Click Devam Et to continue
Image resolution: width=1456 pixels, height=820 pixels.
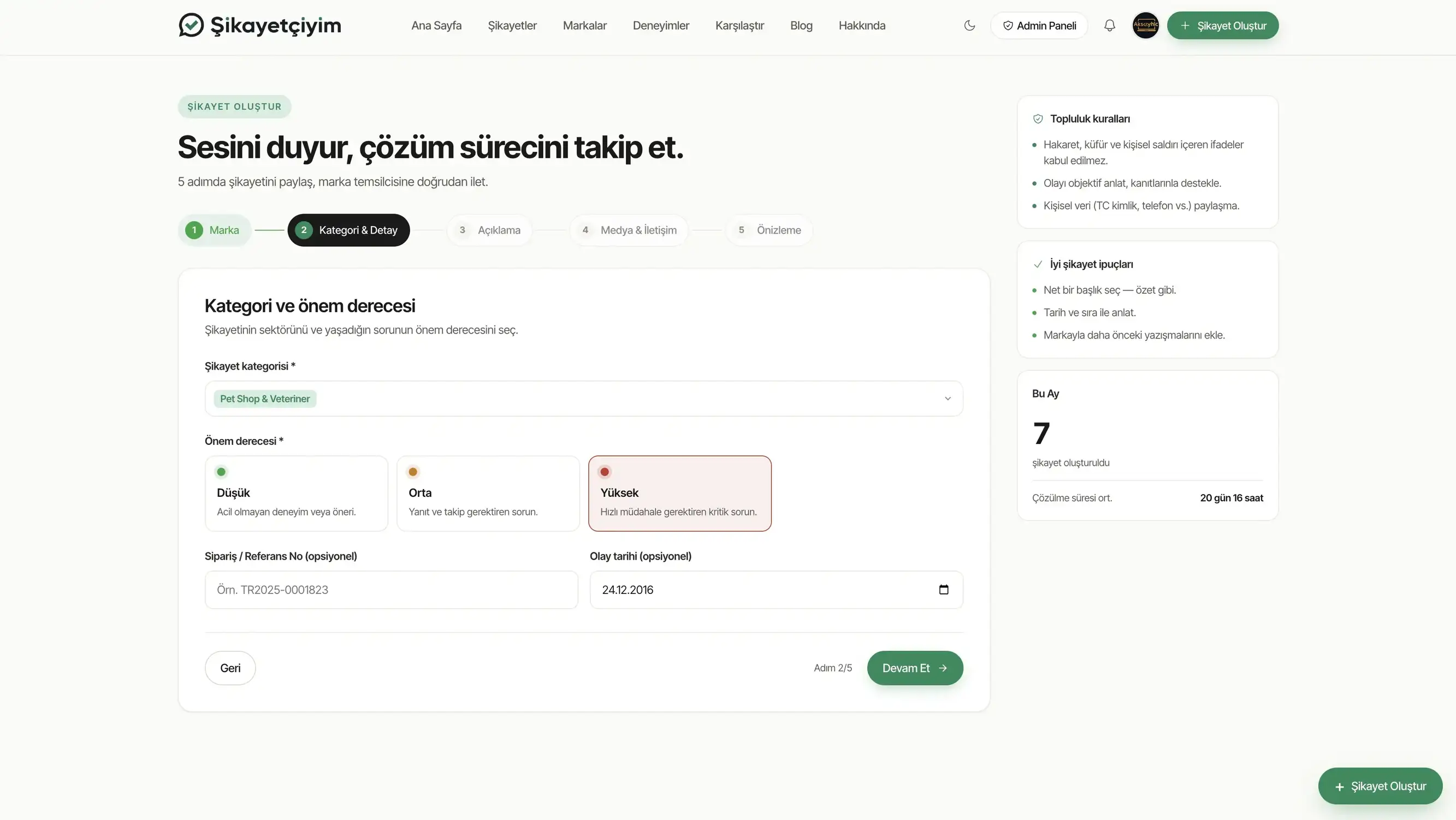click(x=915, y=668)
